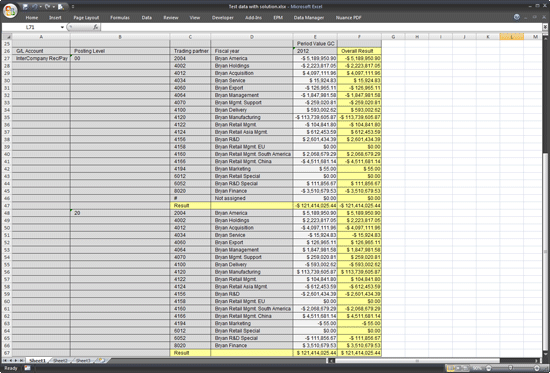Zoom in with the plus button
Viewport: 550px width, 373px height.
[x=537, y=368]
